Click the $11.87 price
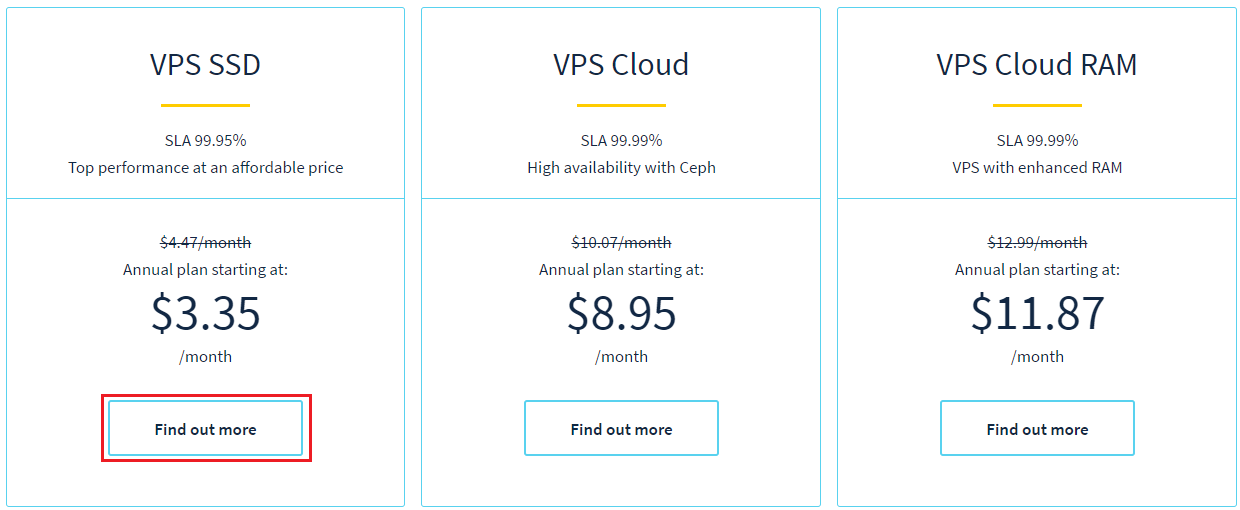The height and width of the screenshot is (510, 1240). [x=1037, y=312]
